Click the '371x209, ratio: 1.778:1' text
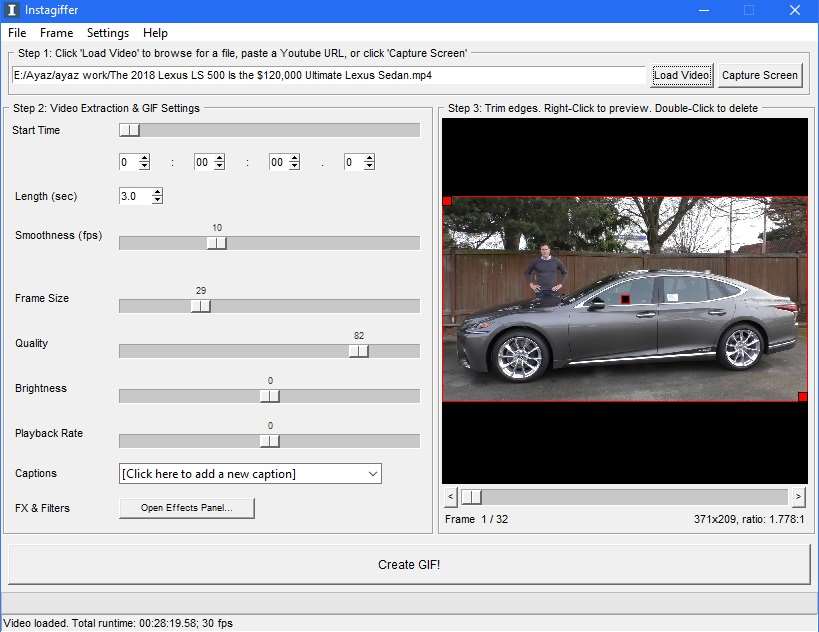Viewport: 819px width, 632px height. tap(749, 519)
